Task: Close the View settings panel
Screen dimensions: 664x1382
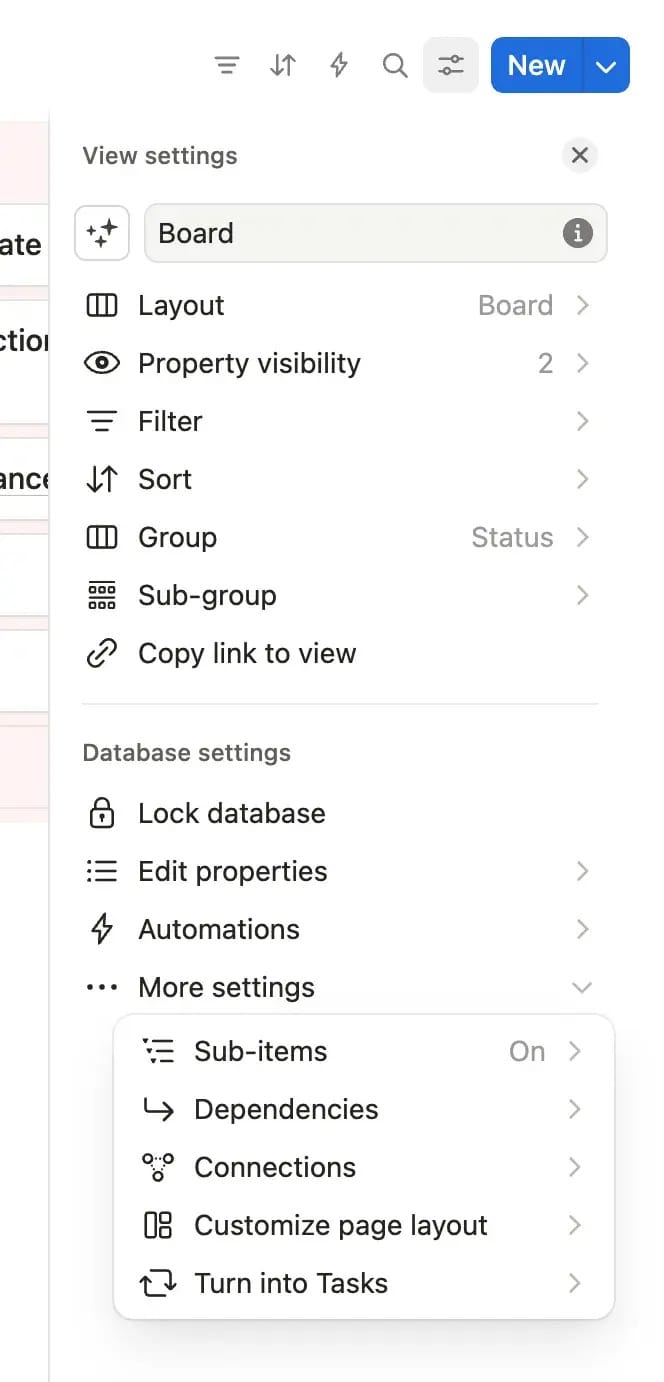Action: pos(579,155)
